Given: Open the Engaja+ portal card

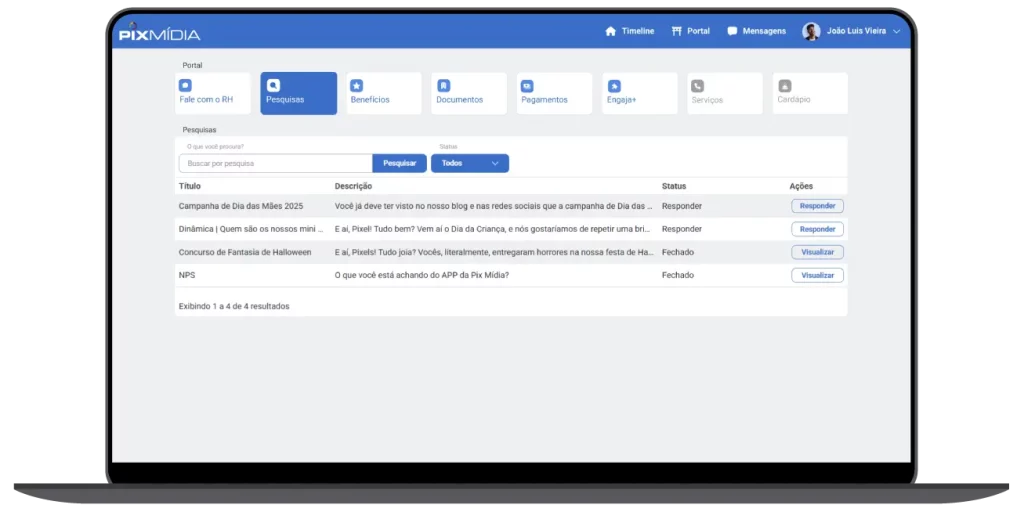Looking at the screenshot, I should tap(639, 93).
